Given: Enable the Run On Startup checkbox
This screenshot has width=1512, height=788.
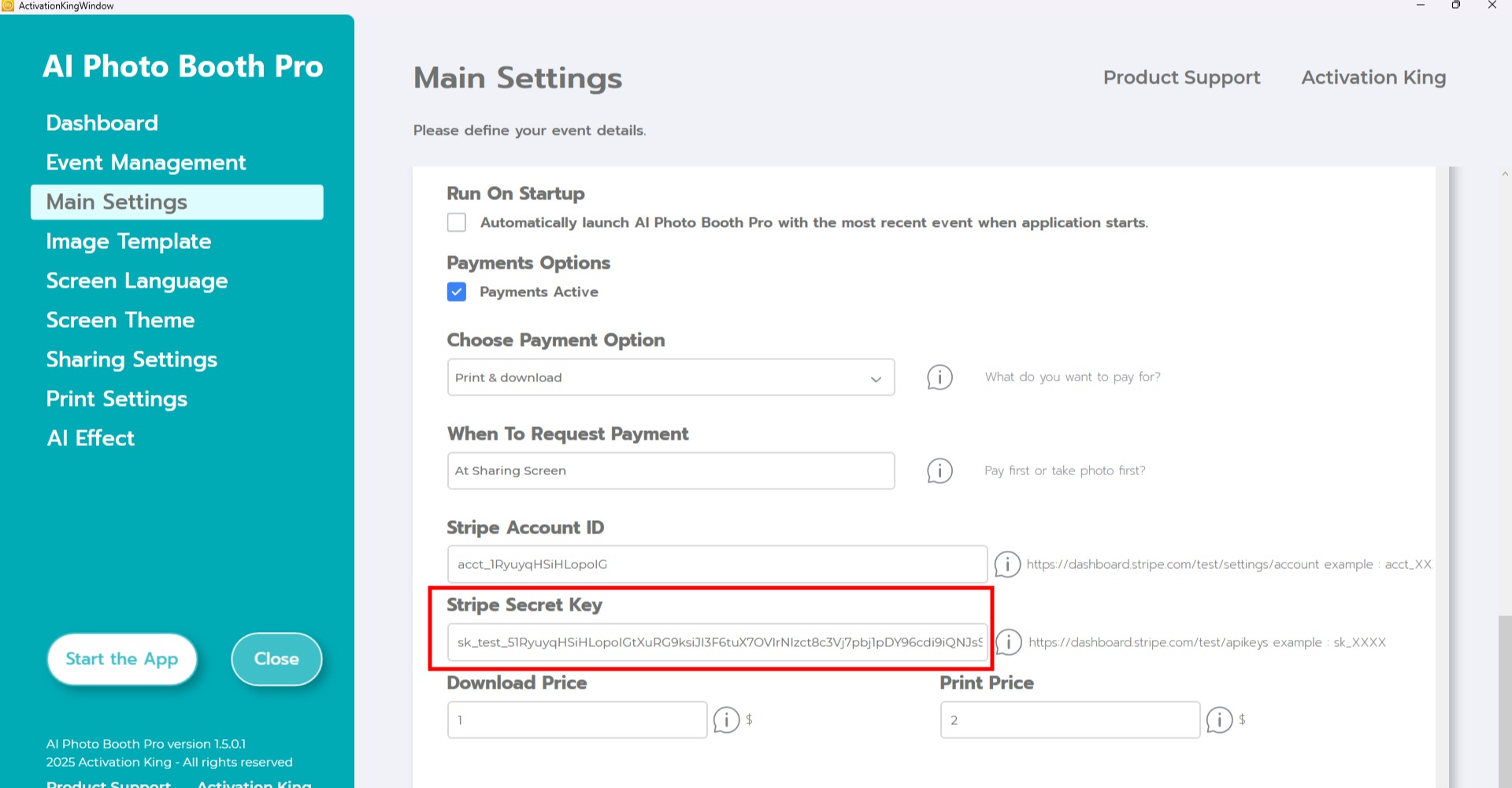Looking at the screenshot, I should pos(457,222).
